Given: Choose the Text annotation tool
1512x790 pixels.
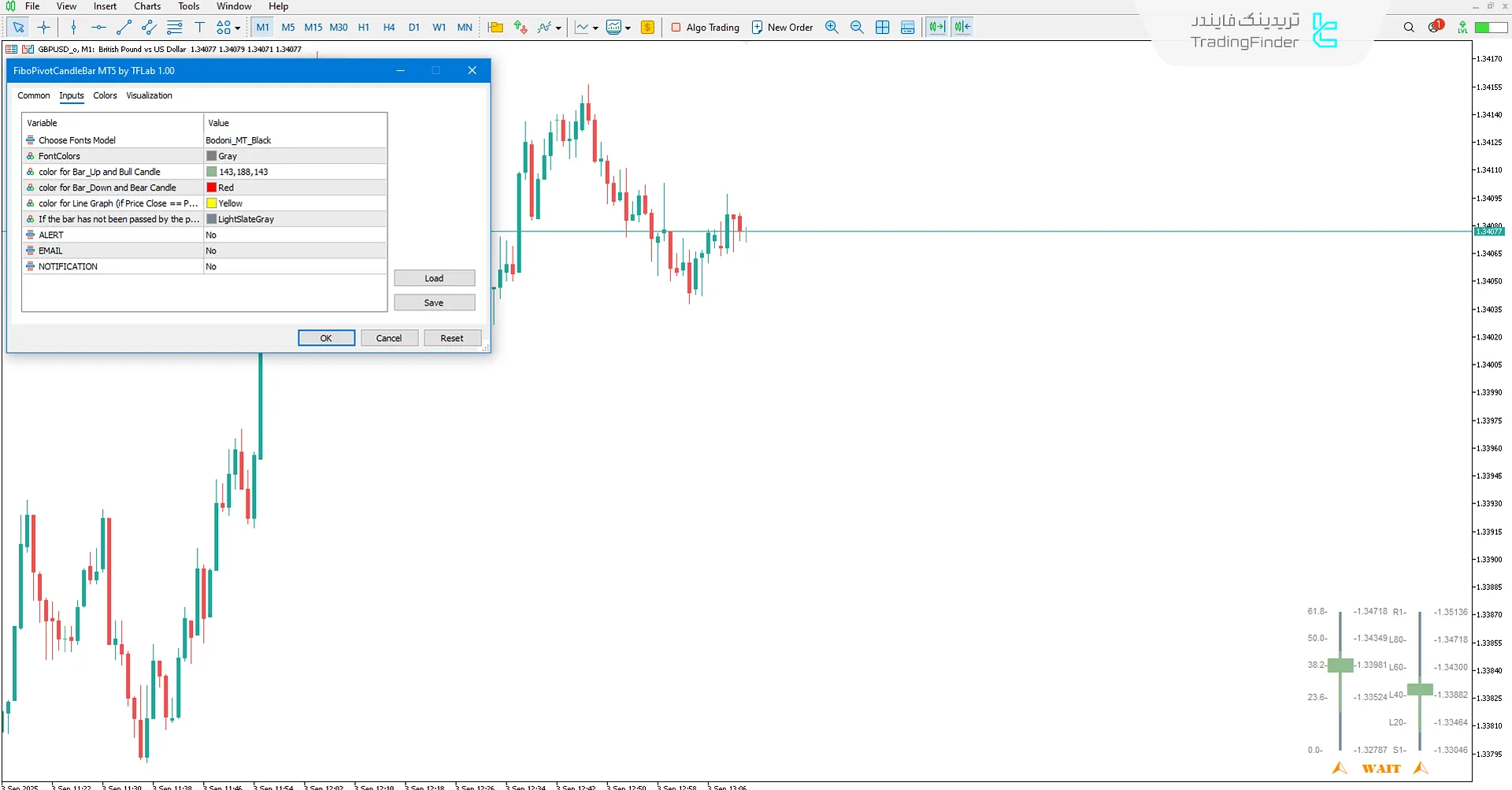Looking at the screenshot, I should click(x=201, y=27).
